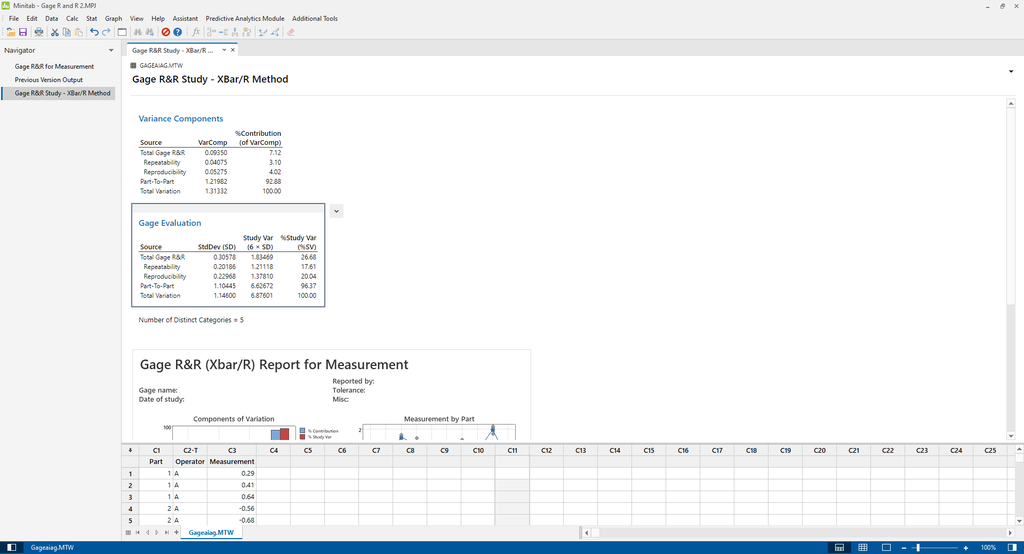Click the Undo arrow icon

(94, 32)
